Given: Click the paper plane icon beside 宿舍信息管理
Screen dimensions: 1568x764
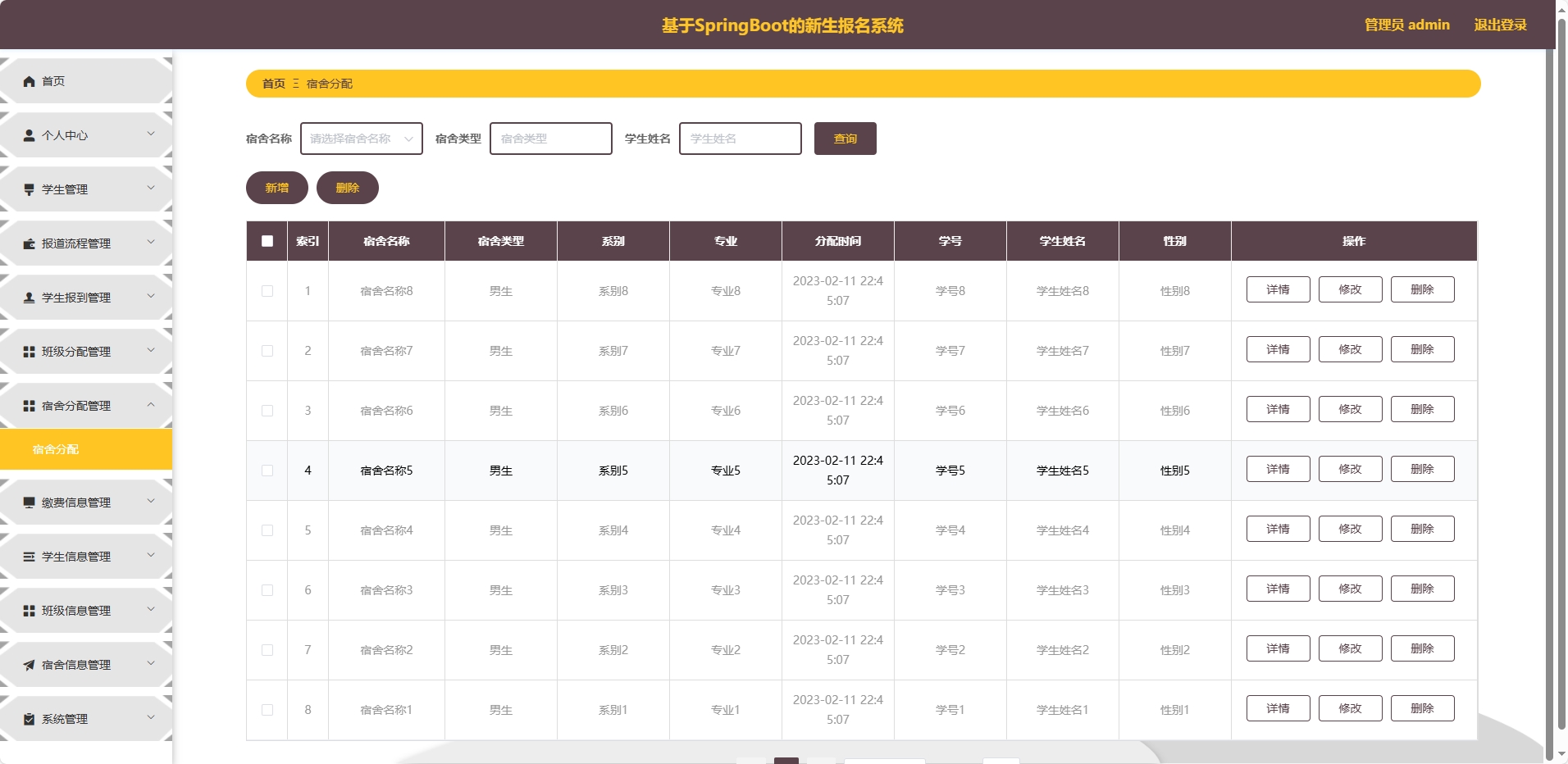Looking at the screenshot, I should (x=30, y=665).
